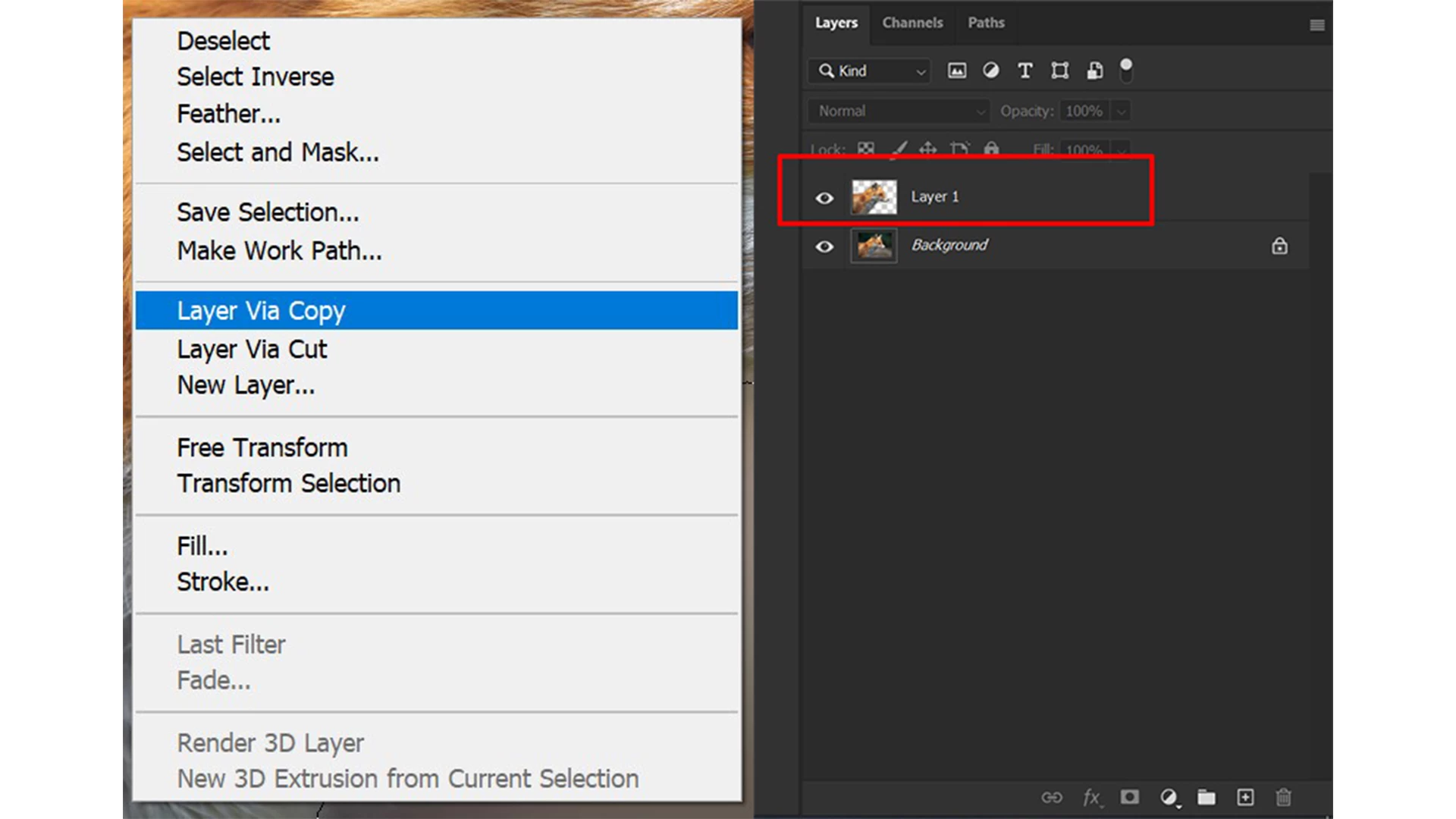Click the trash delete layer icon
Viewport: 1456px width, 819px height.
click(1283, 797)
